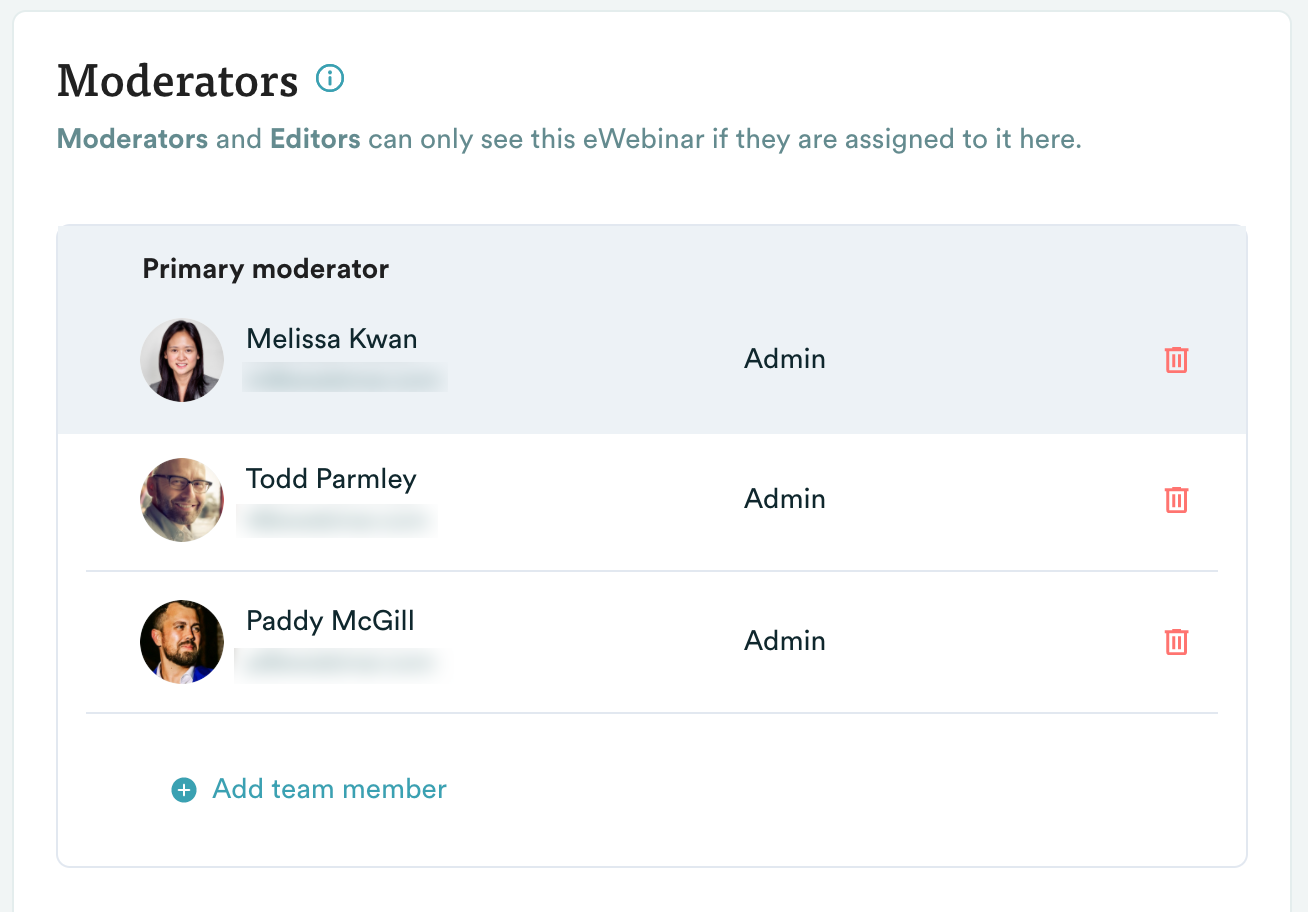Click the Todd Parmley name
Screen dimensions: 1308x912
[x=331, y=479]
